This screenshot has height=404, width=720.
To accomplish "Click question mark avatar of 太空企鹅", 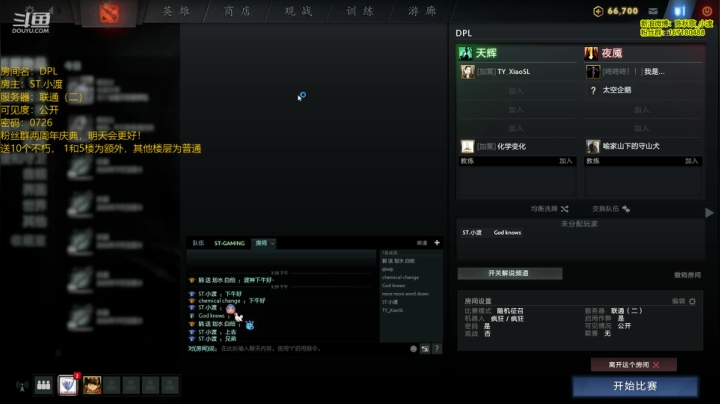I will click(x=593, y=90).
